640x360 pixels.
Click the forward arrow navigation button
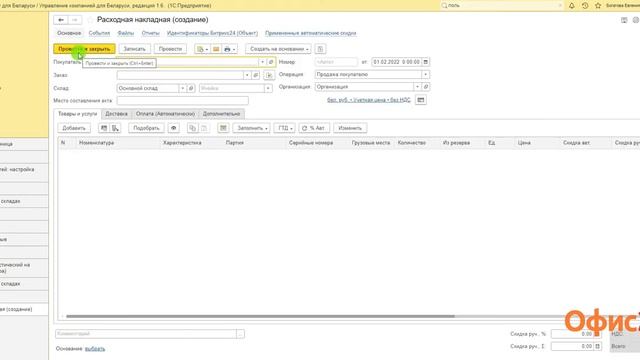pos(75,20)
